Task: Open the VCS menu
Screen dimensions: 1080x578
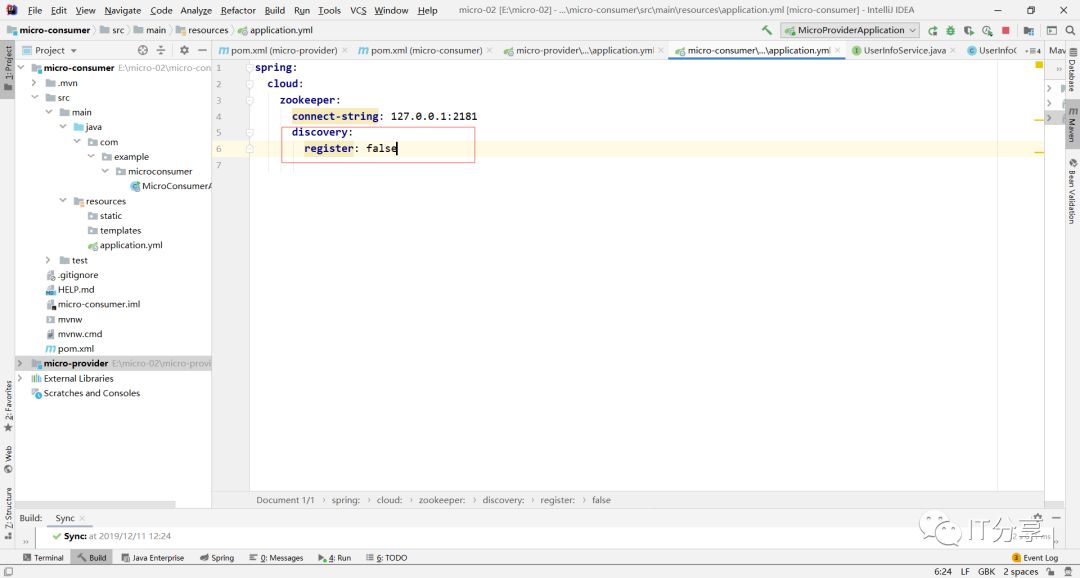Action: coord(358,10)
